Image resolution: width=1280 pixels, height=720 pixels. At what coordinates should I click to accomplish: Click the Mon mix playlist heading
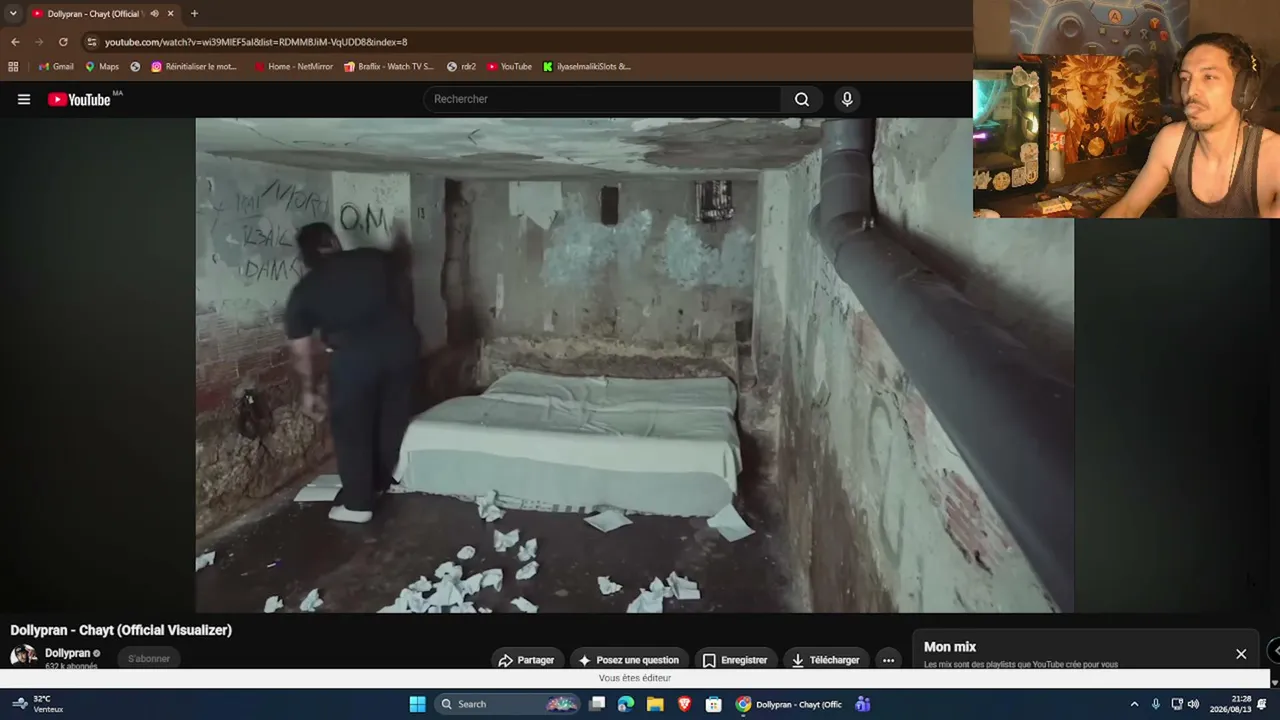950,647
